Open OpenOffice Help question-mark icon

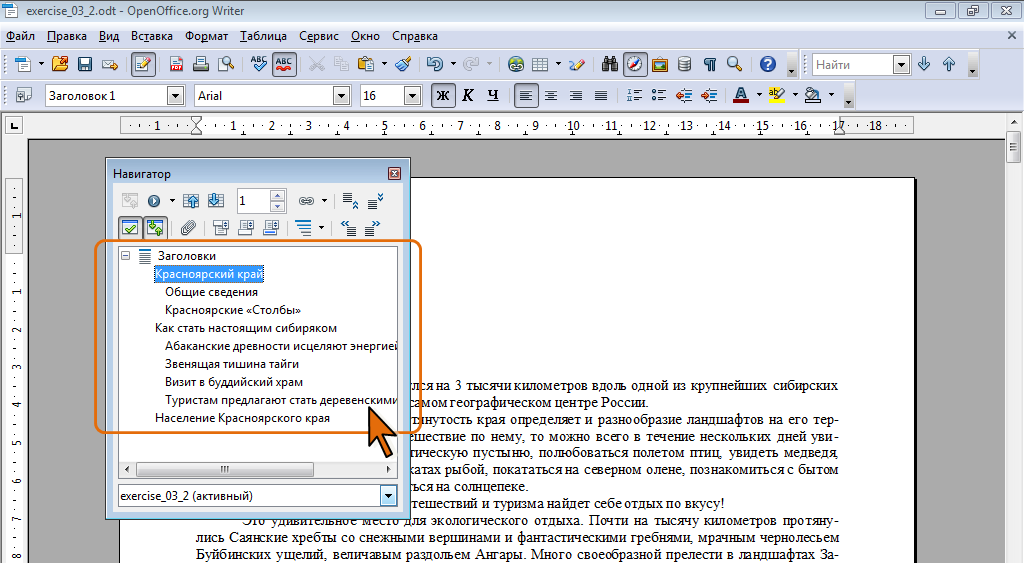768,64
